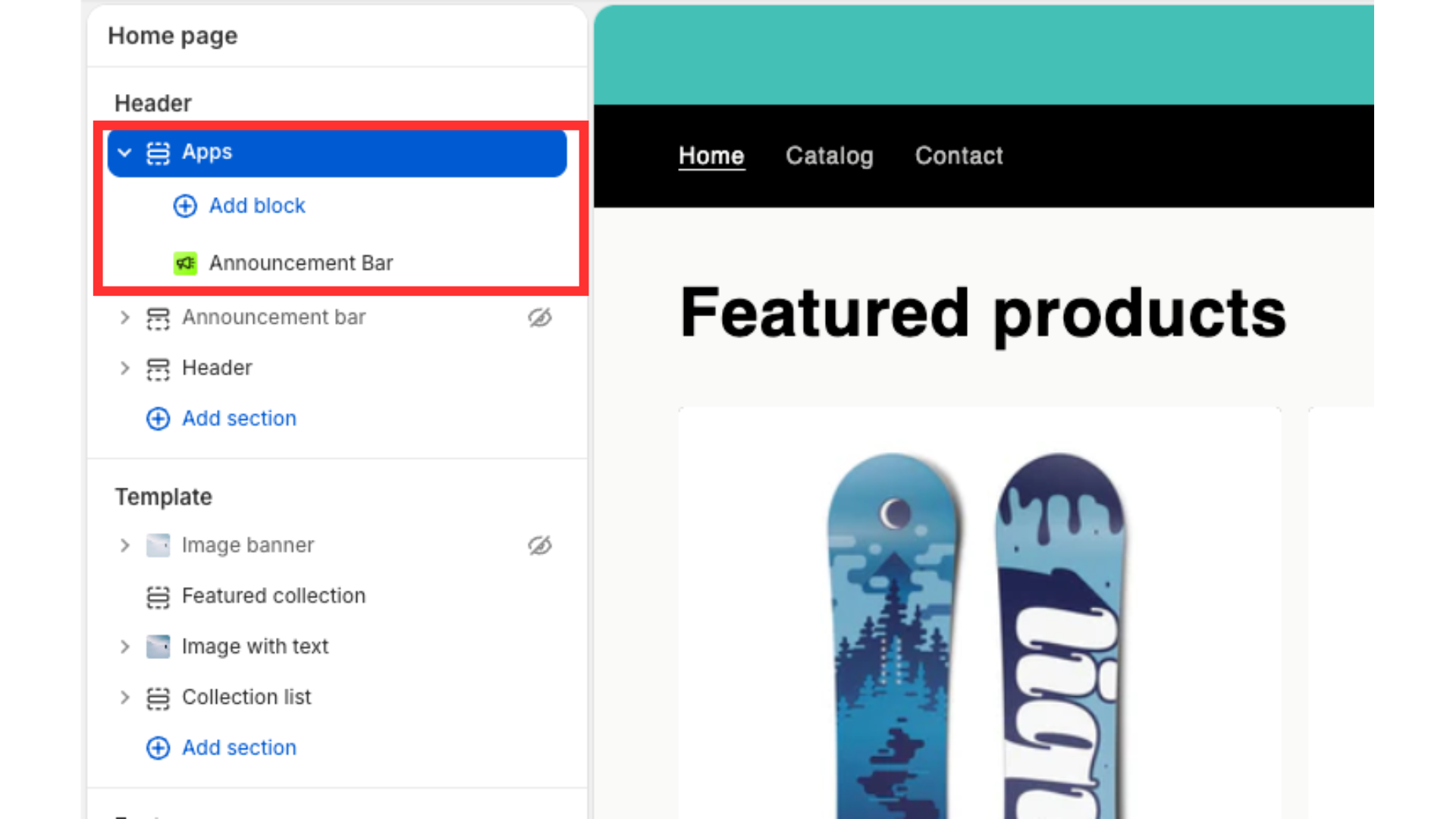Click the Image banner thumbnail icon
The image size is (1456, 819).
(158, 545)
